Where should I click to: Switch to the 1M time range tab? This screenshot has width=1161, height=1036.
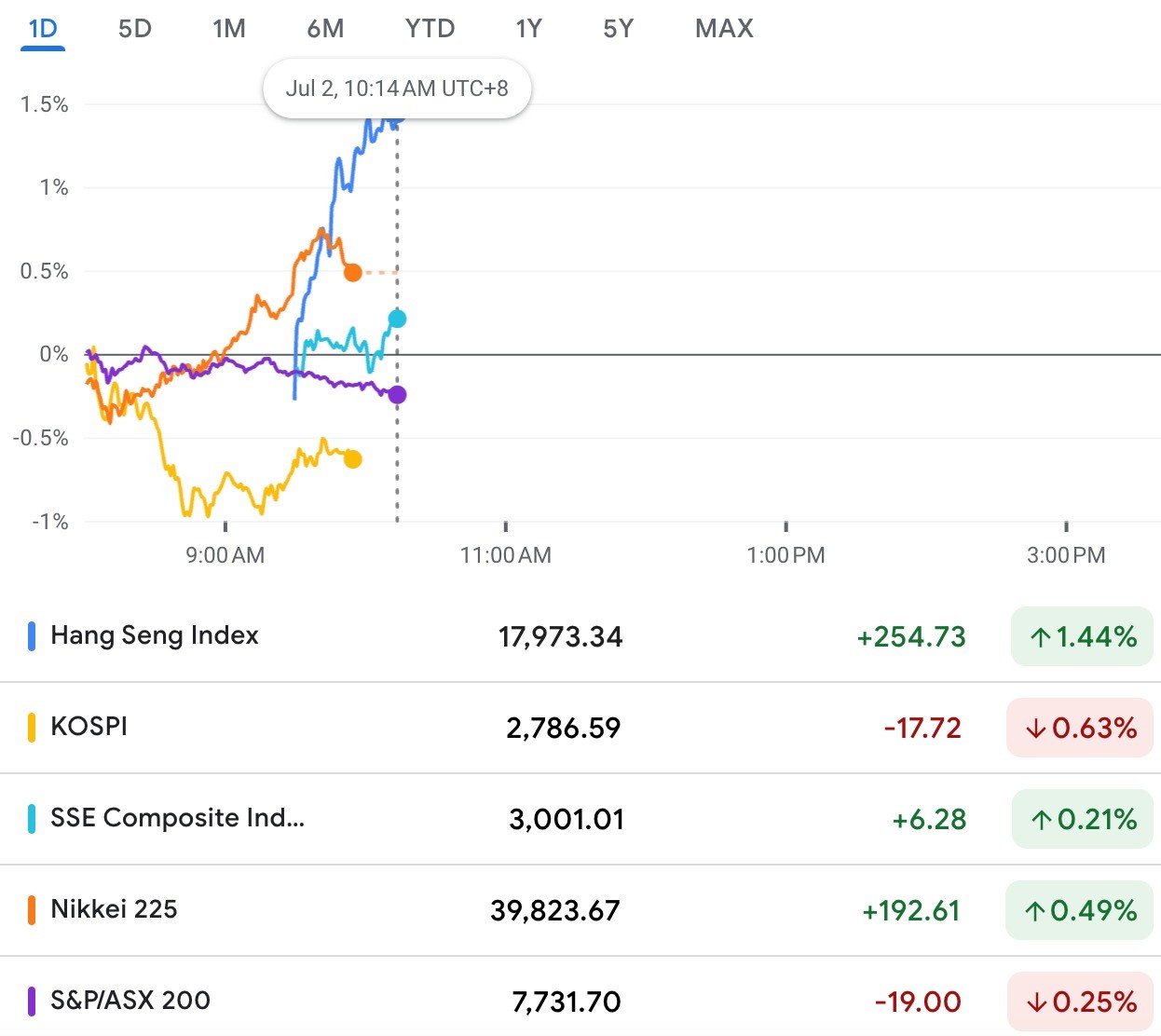point(229,29)
